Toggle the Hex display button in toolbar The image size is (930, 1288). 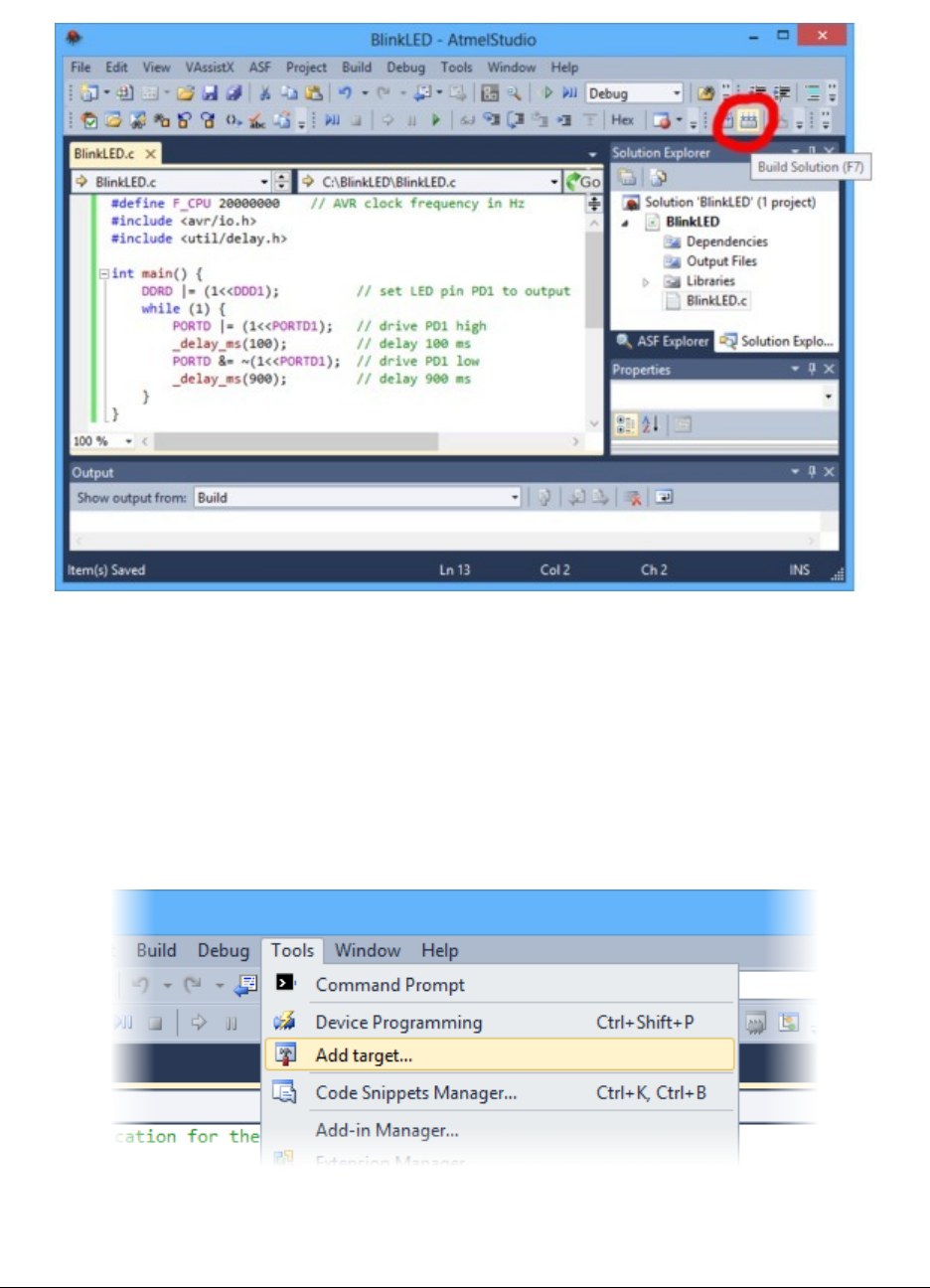pos(623,120)
